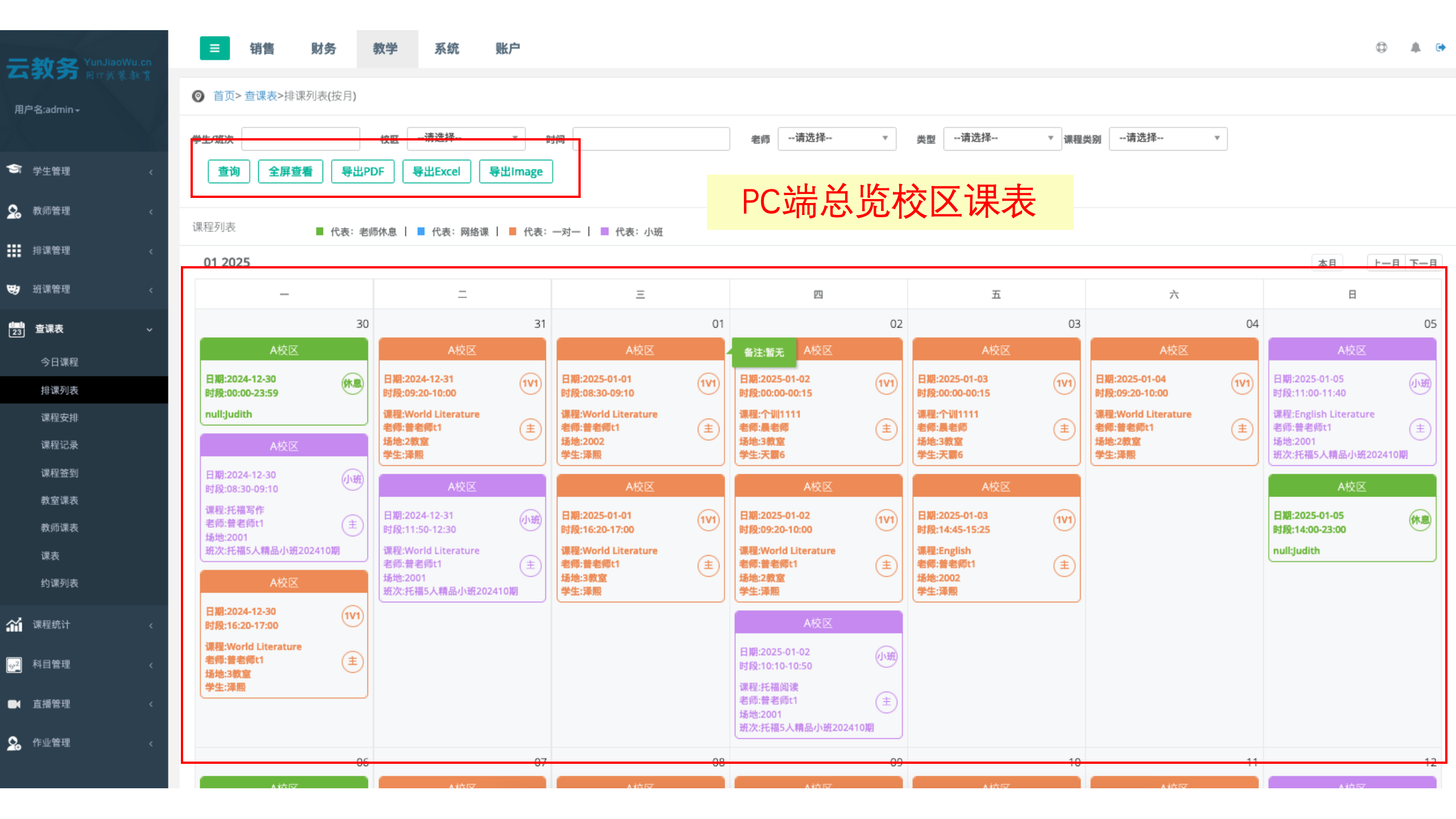Click the 1V1 badge on 2024-12-30 16:20 card
The width and height of the screenshot is (1456, 819).
[x=353, y=616]
